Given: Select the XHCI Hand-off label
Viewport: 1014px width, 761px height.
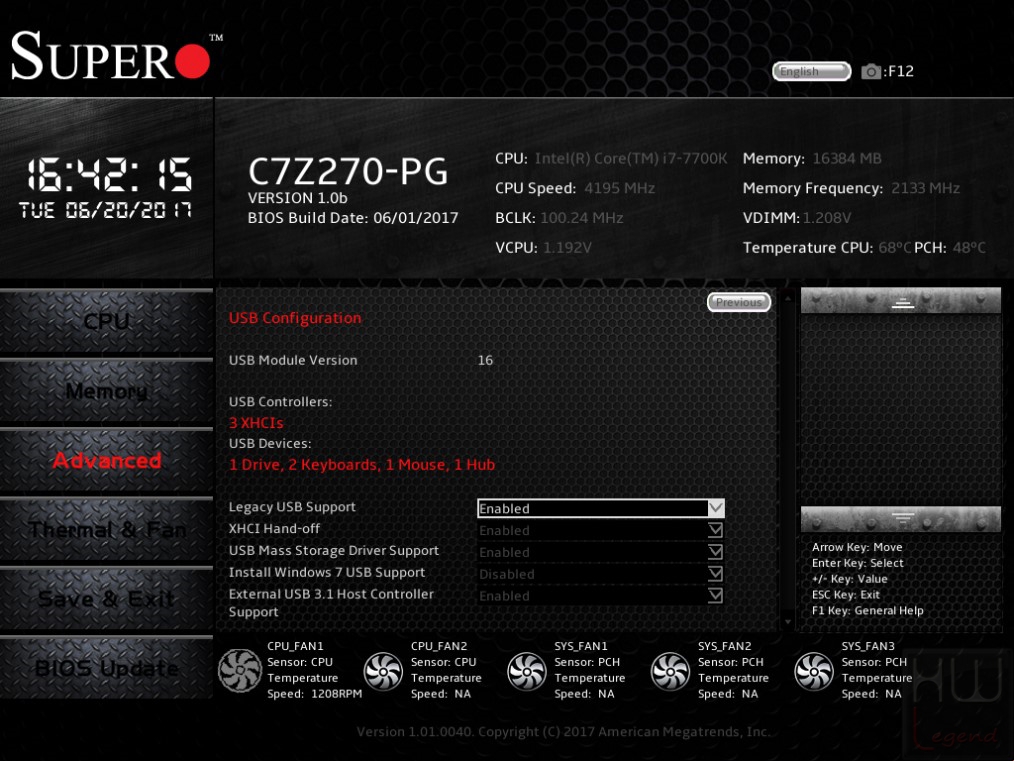Looking at the screenshot, I should tap(274, 529).
